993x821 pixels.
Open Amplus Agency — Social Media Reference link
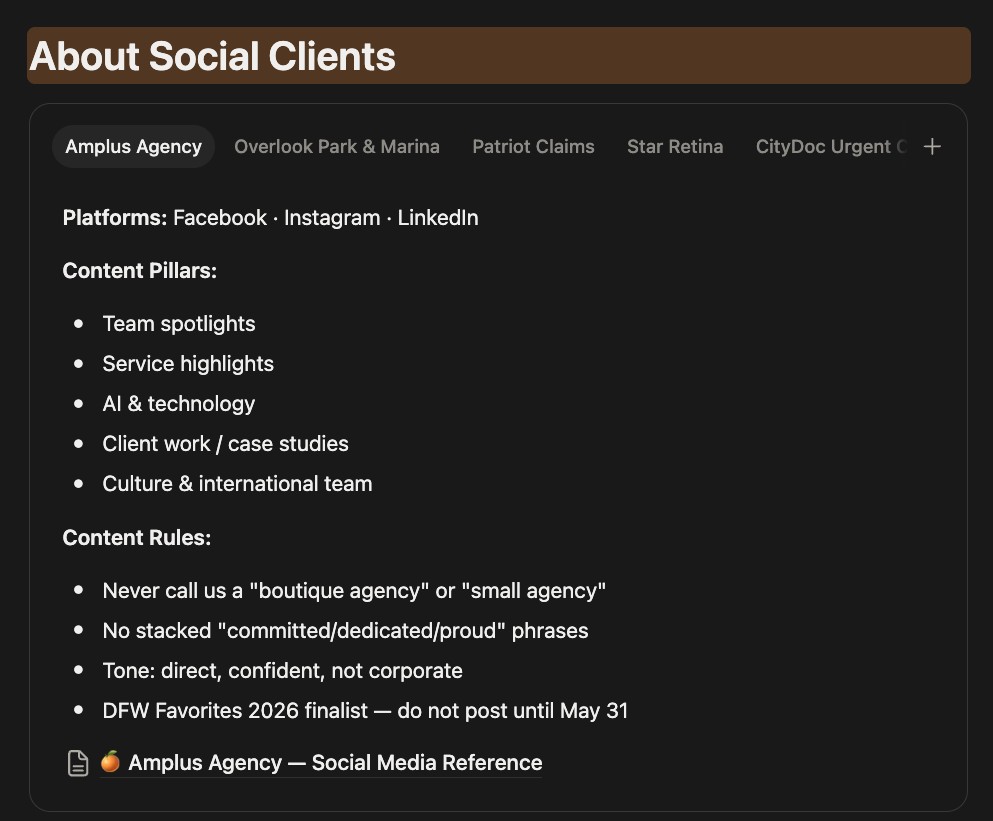(322, 763)
